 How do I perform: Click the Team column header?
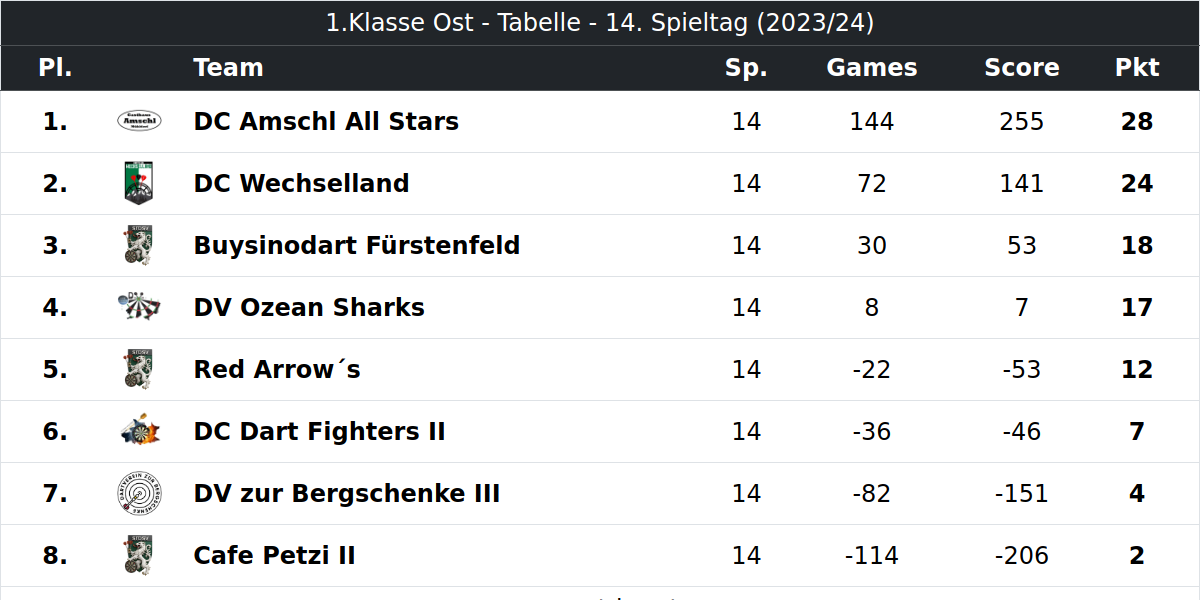[229, 68]
